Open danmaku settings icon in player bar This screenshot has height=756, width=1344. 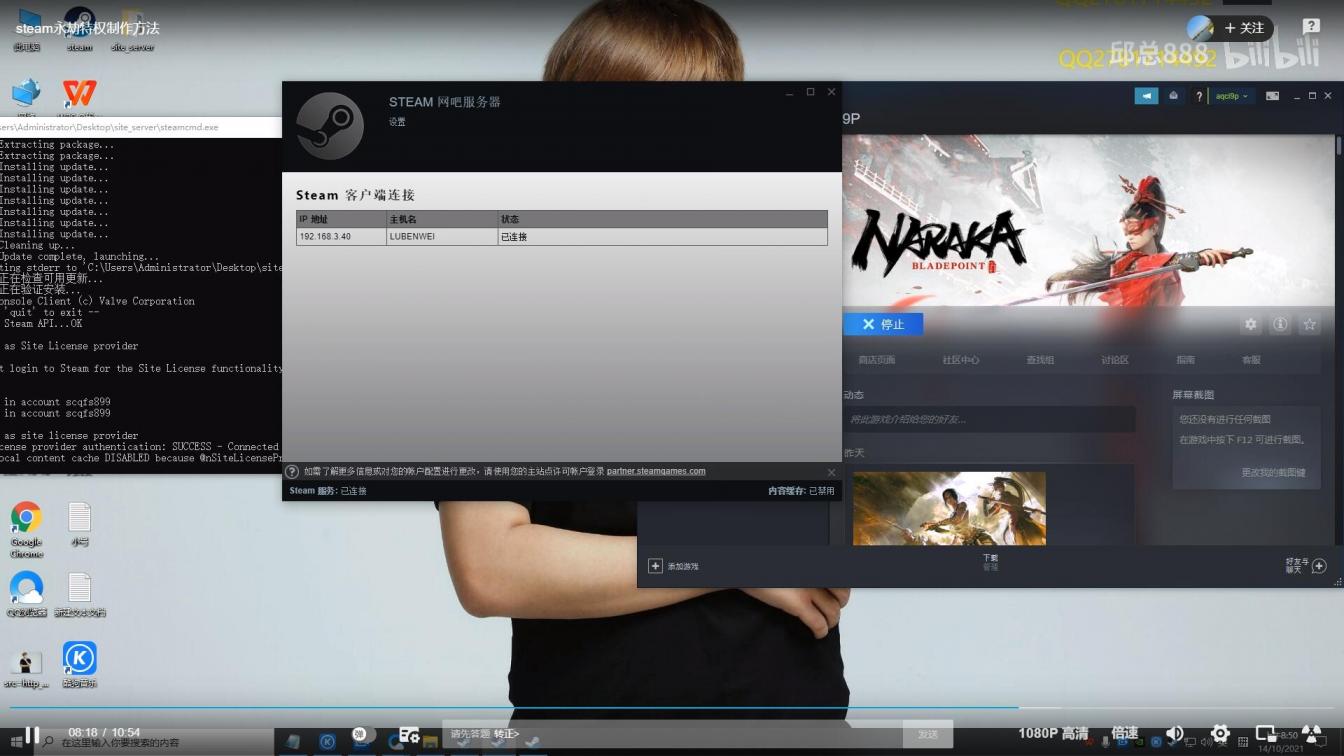click(x=409, y=735)
